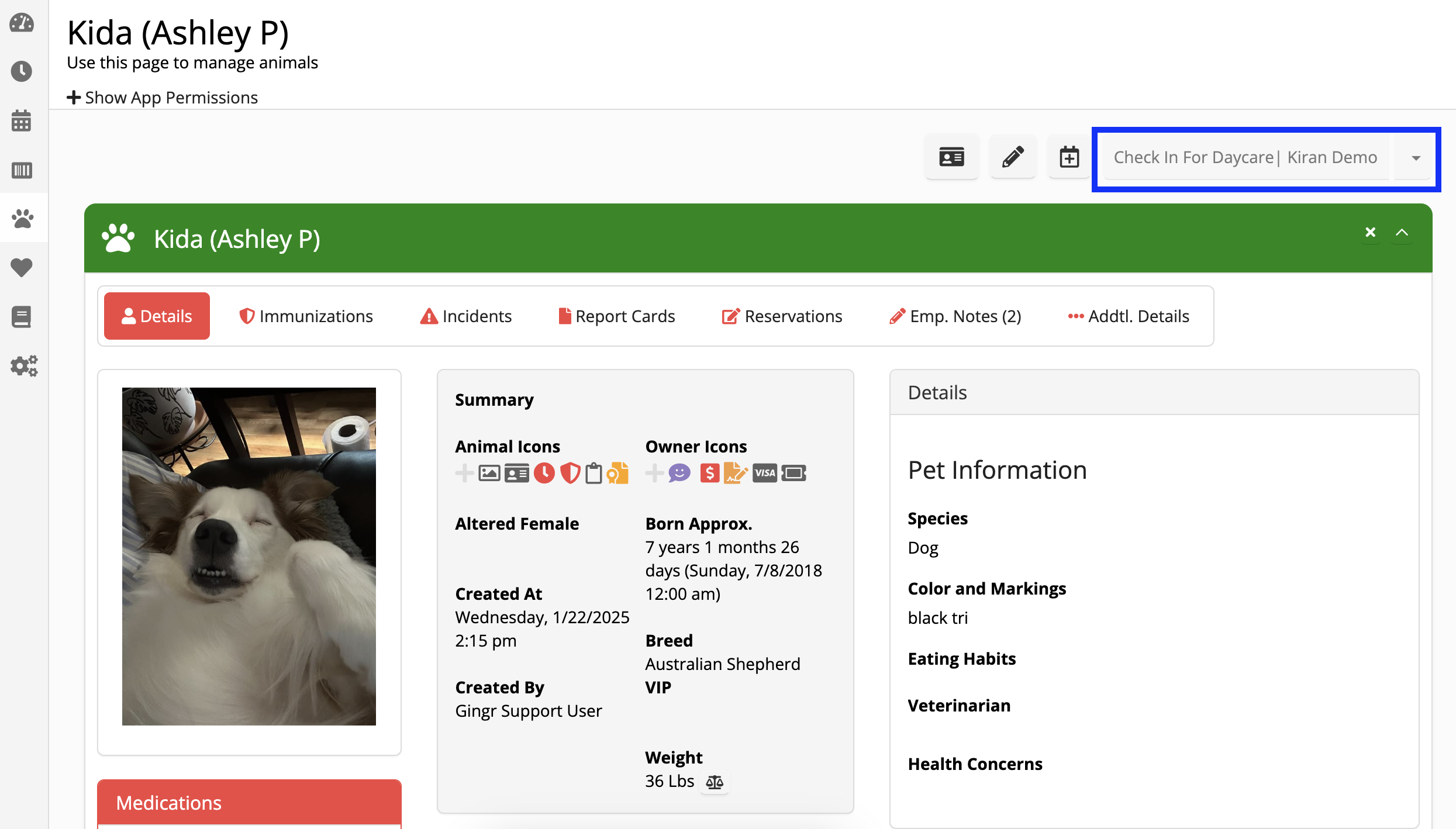Close the Kida (Ashley P) panel

[x=1370, y=233]
